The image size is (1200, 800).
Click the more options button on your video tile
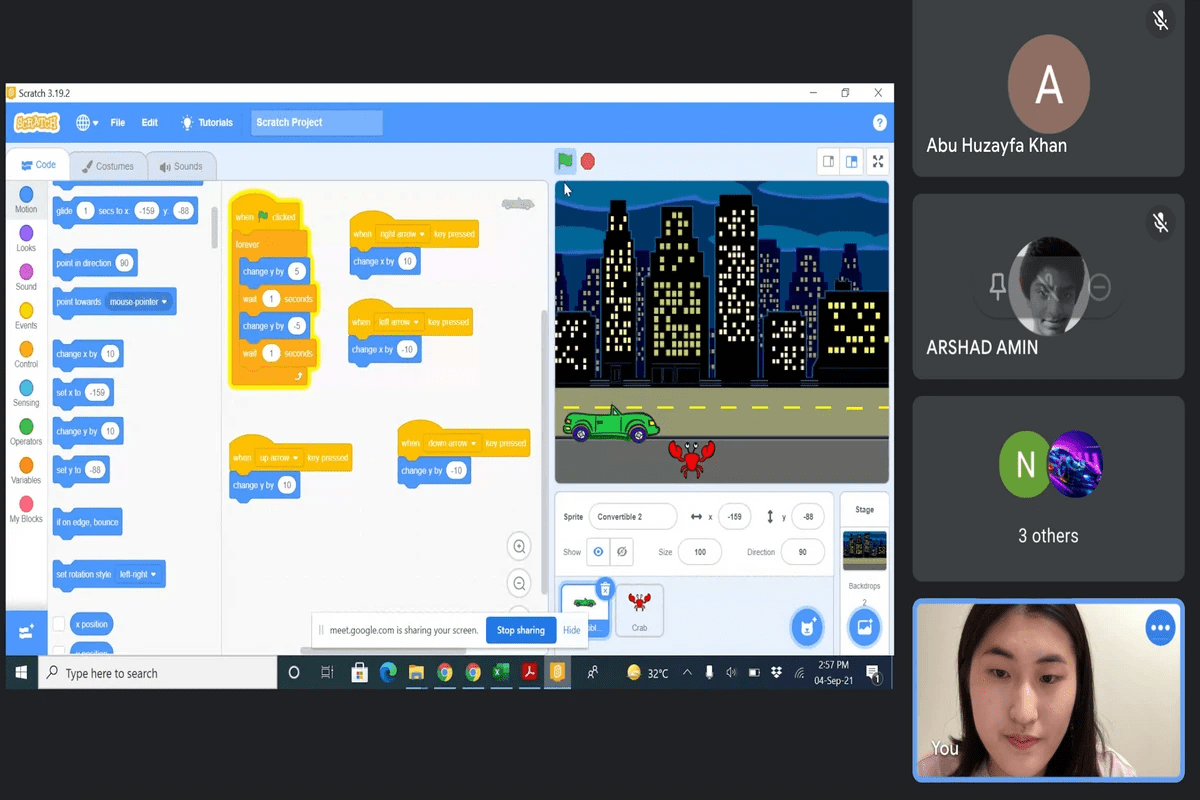click(1160, 628)
